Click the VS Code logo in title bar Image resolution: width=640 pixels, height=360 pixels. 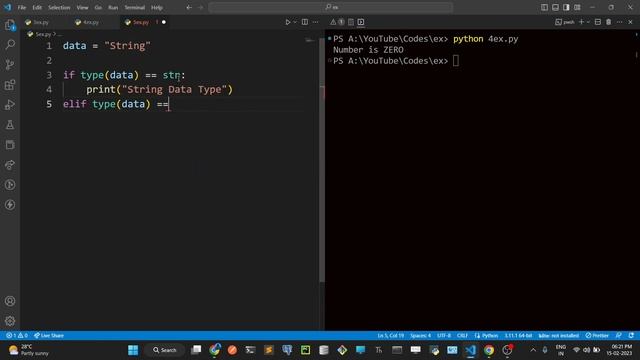[x=8, y=7]
